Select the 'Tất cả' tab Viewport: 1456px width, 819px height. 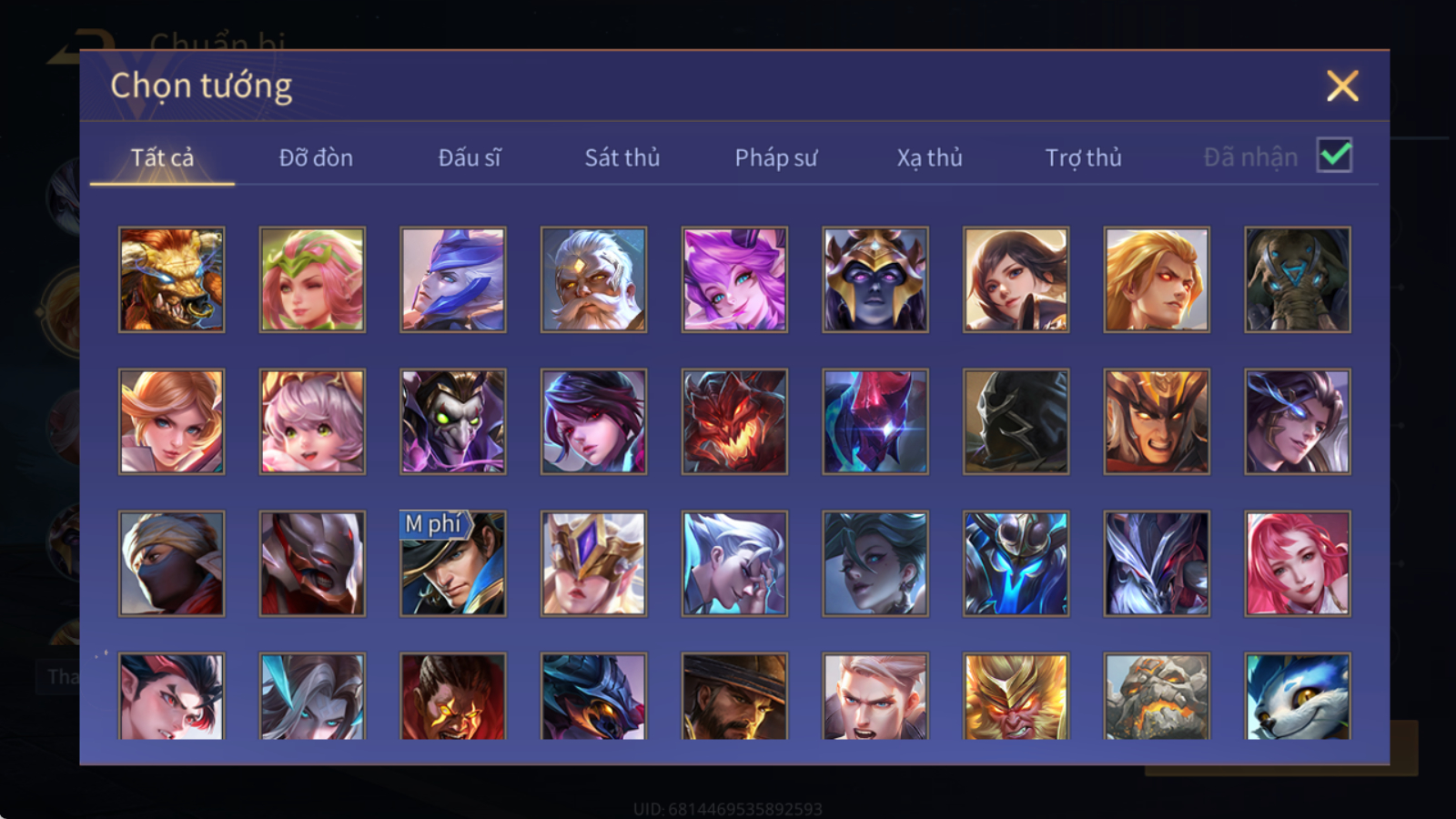[x=162, y=157]
